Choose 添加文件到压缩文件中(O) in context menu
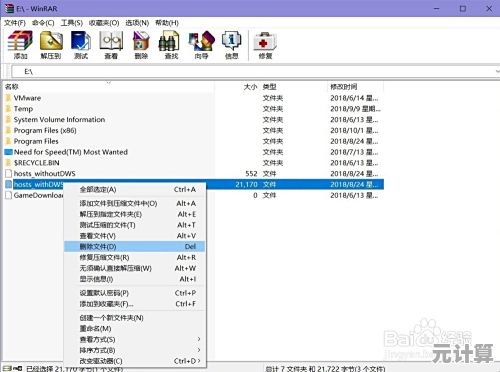This screenshot has width=500, height=372. pos(135,203)
